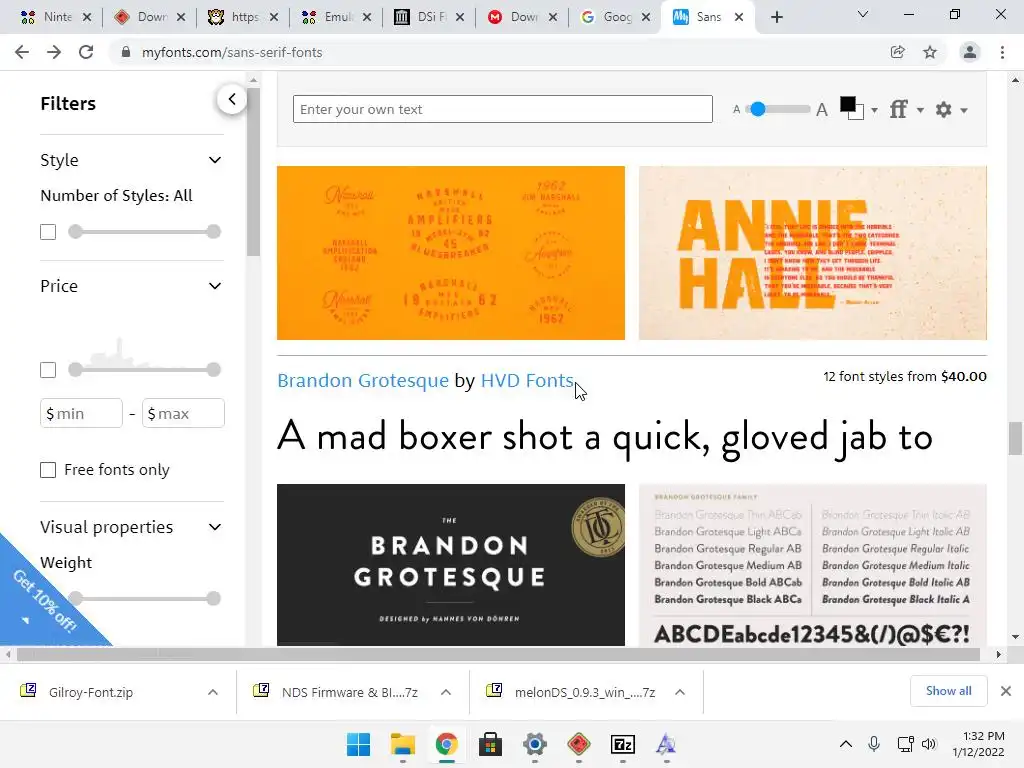Collapse the Price filter section

pos(215,286)
